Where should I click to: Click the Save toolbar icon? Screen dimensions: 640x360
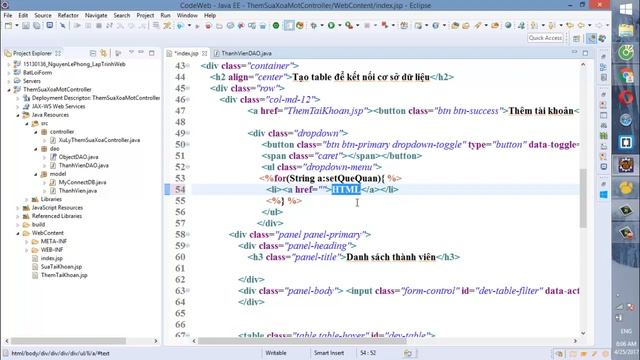coord(26,26)
